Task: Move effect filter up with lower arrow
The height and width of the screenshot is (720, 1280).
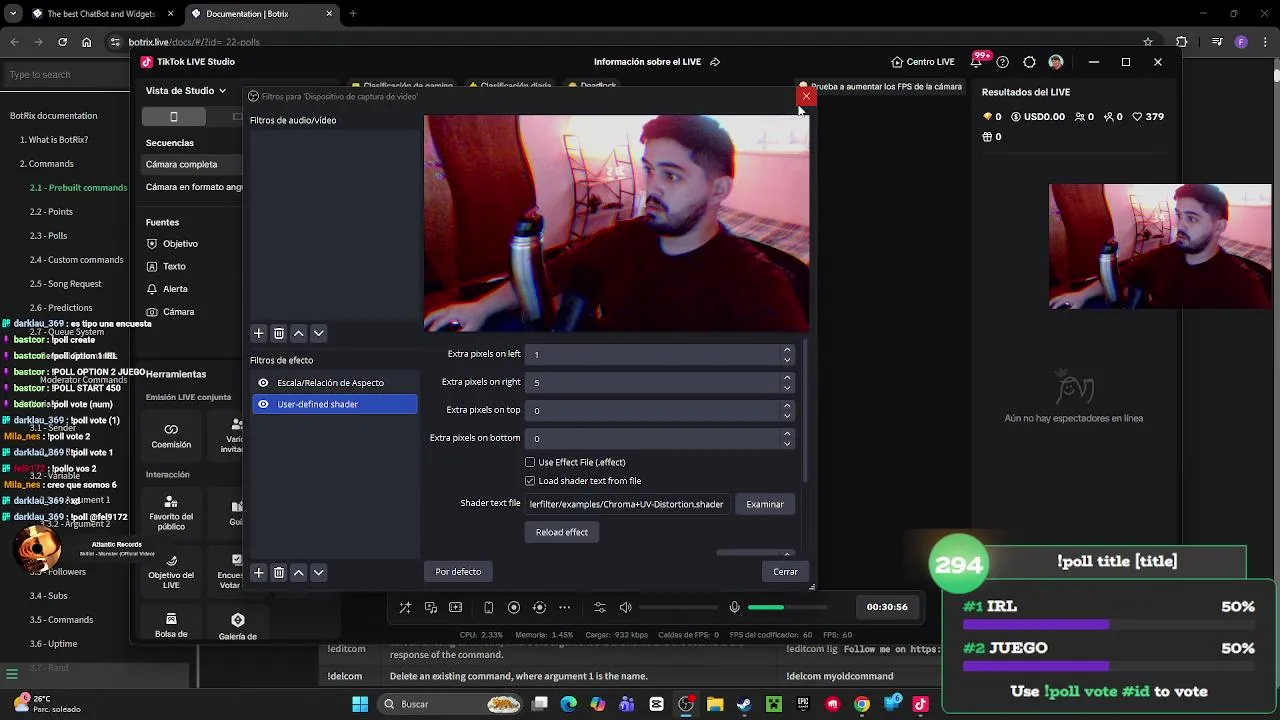Action: coord(298,572)
